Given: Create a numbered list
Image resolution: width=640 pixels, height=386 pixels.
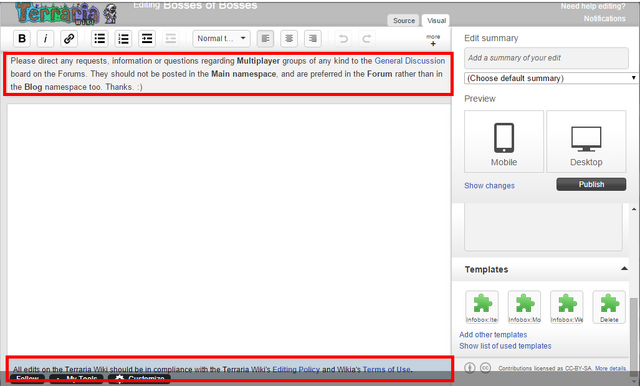Looking at the screenshot, I should [x=123, y=39].
